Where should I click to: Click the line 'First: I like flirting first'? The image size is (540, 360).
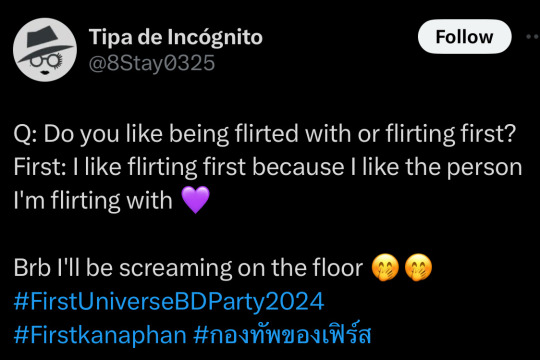pos(268,167)
